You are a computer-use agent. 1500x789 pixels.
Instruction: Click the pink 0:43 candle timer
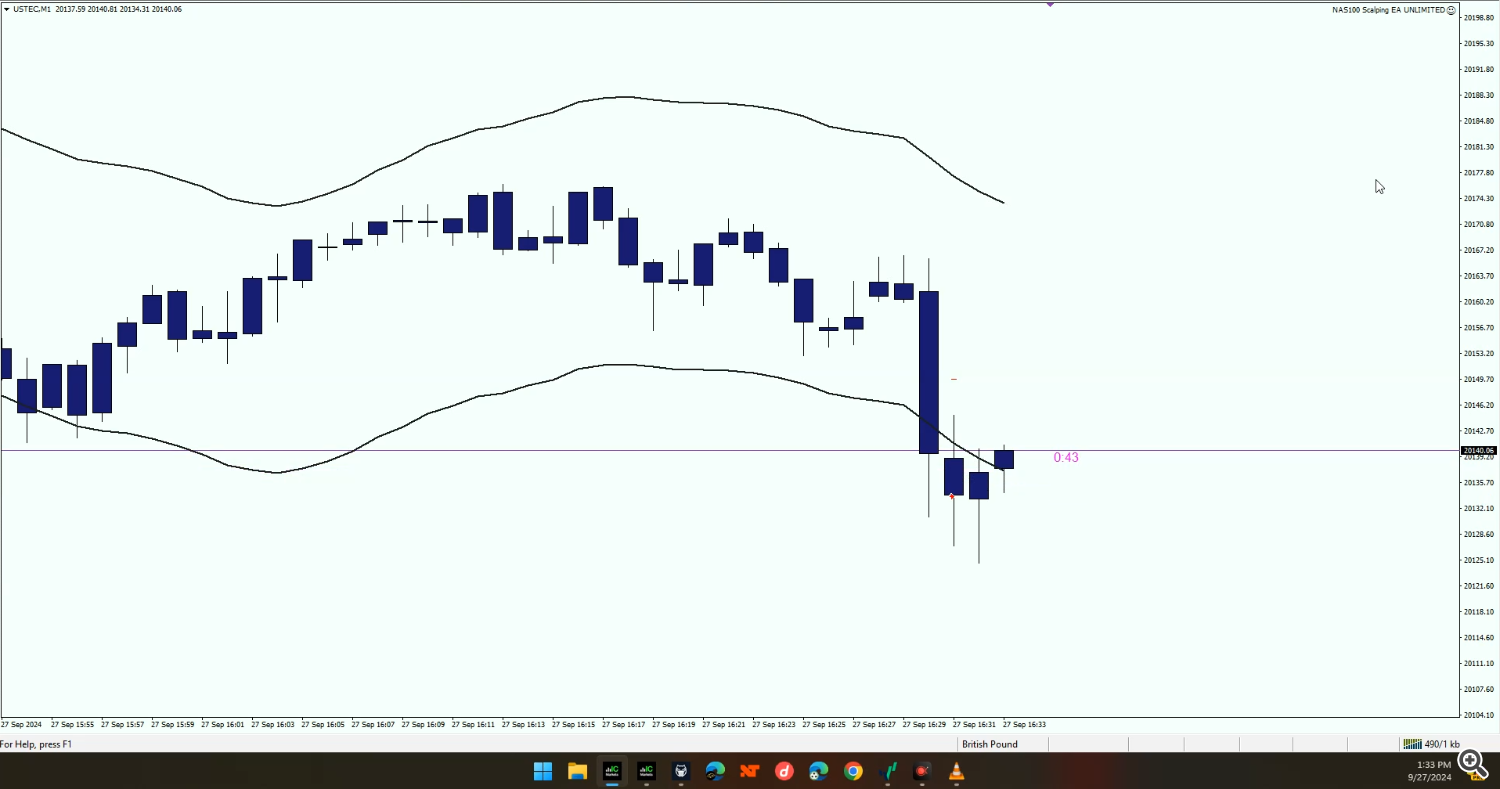click(x=1066, y=458)
